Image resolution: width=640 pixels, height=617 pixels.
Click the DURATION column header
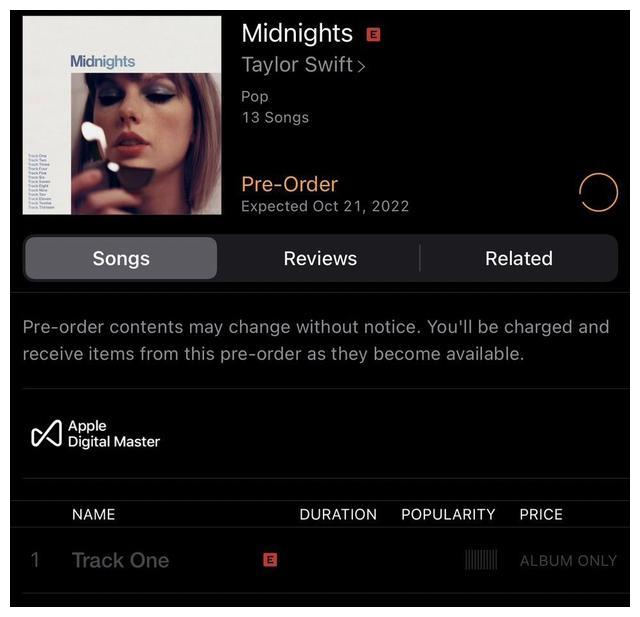tap(338, 514)
